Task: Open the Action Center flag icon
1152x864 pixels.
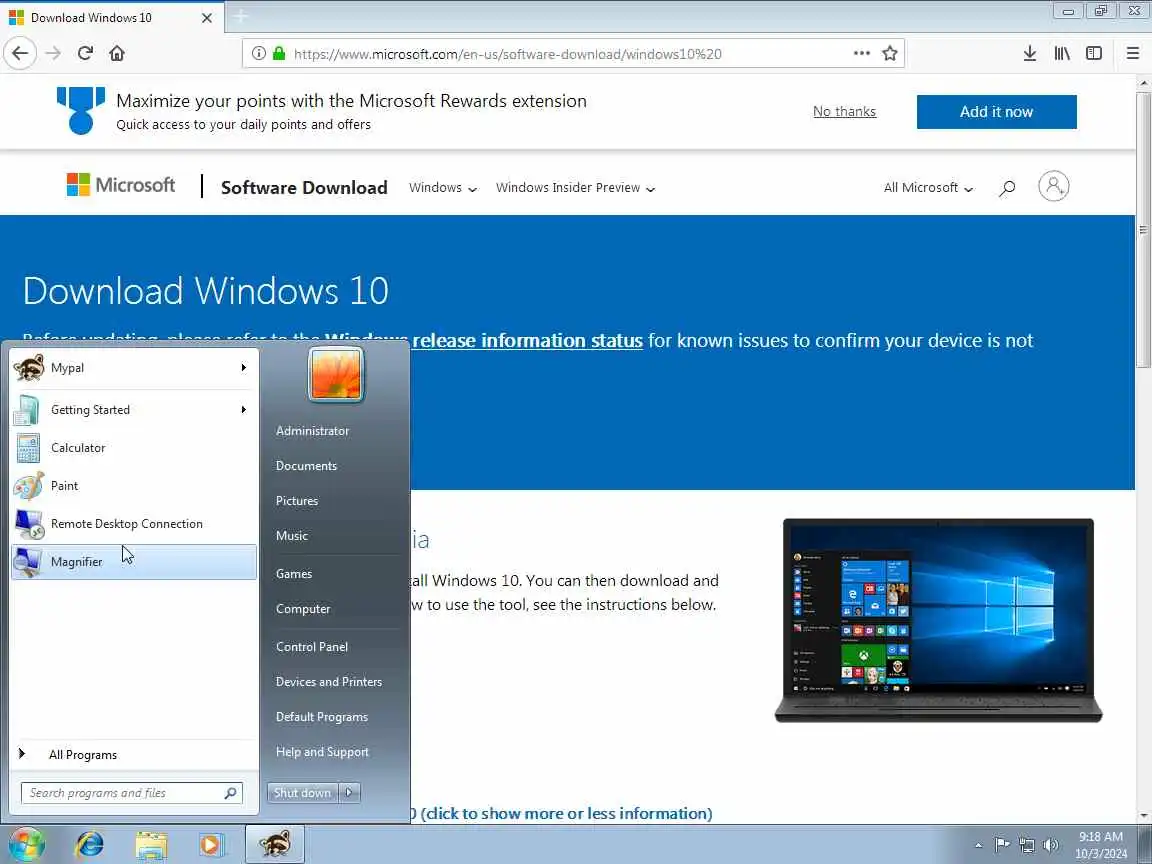Action: pos(1001,845)
